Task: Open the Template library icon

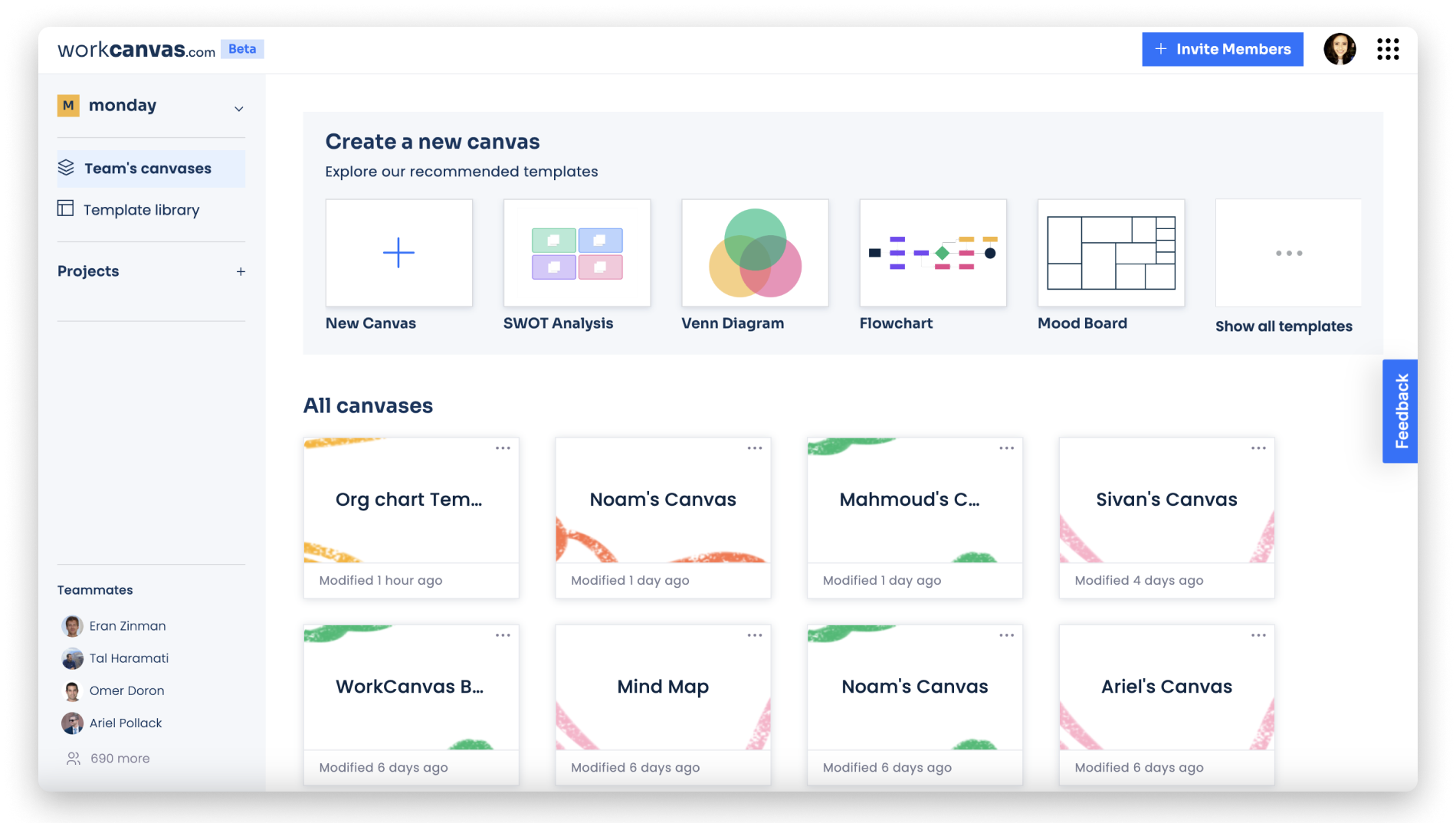Action: click(67, 208)
